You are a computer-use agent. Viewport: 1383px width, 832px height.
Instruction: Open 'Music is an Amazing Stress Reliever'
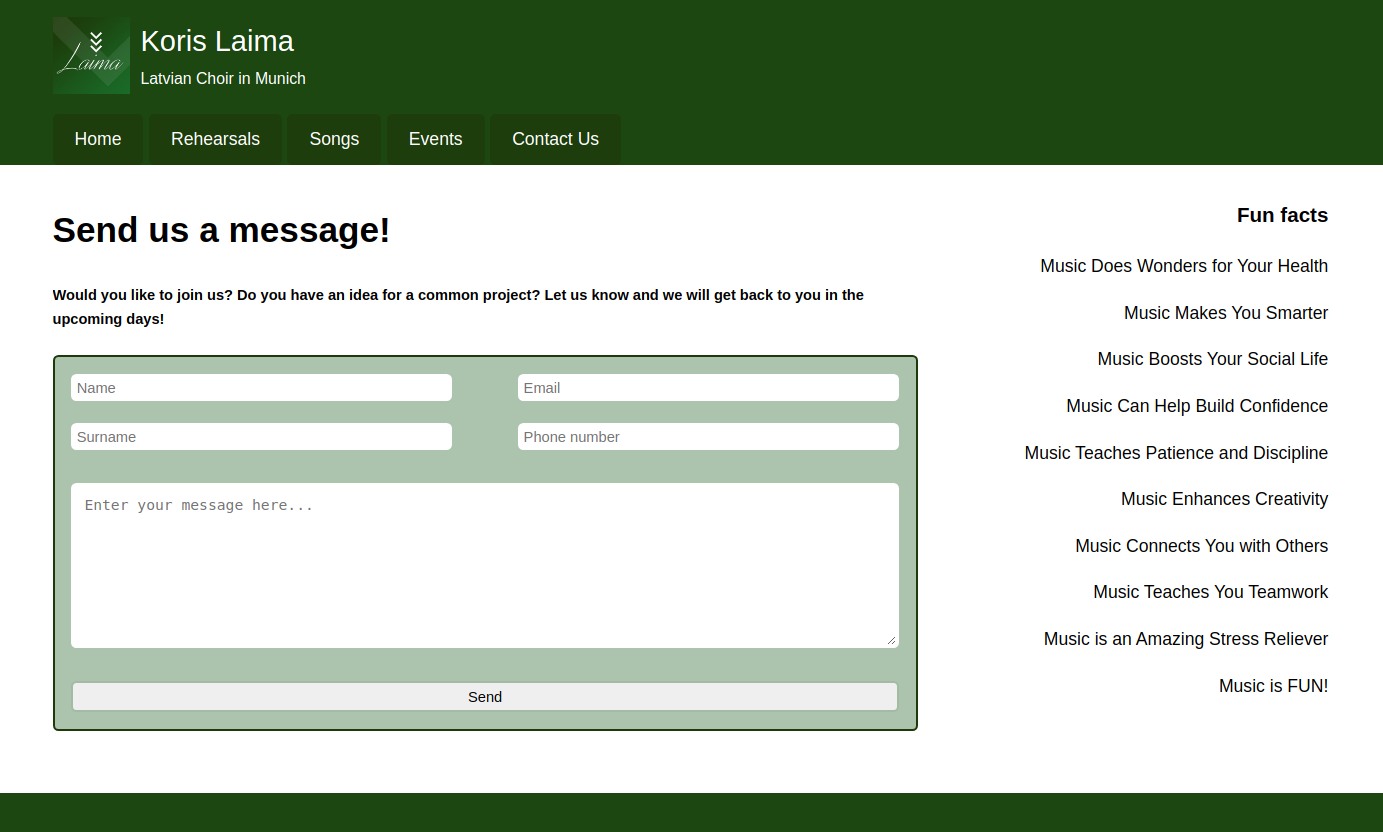coord(1185,639)
